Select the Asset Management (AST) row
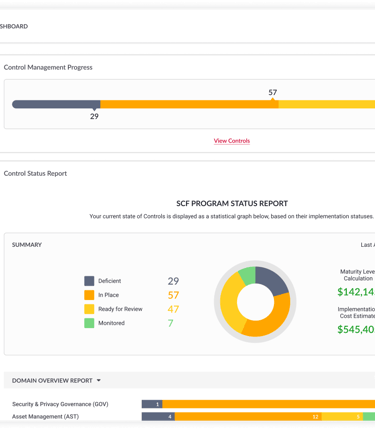Screen dimensions: 375x430 193,416
